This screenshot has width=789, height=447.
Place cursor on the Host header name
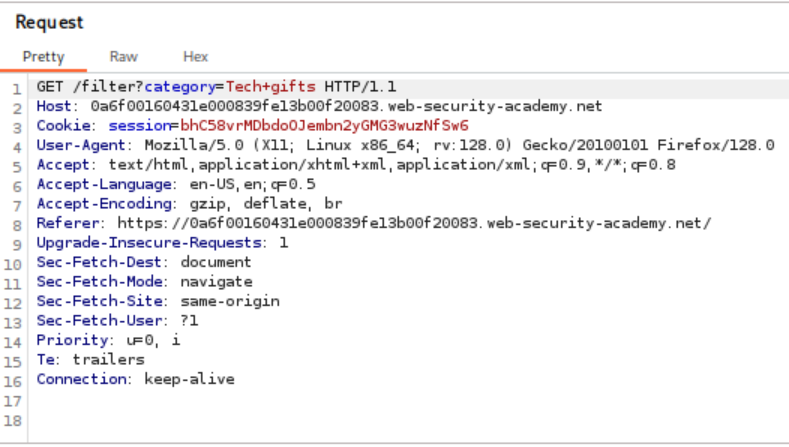click(x=55, y=106)
